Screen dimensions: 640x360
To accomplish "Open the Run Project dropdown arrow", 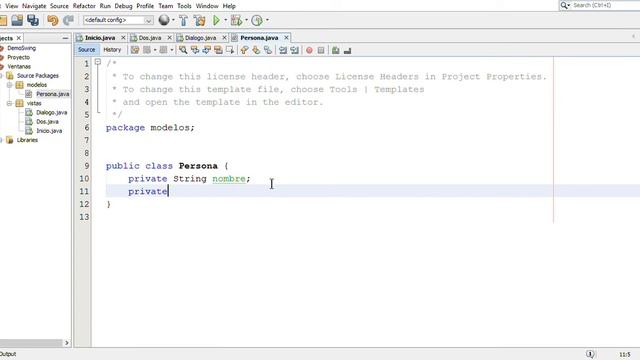I will pyautogui.click(x=225, y=20).
